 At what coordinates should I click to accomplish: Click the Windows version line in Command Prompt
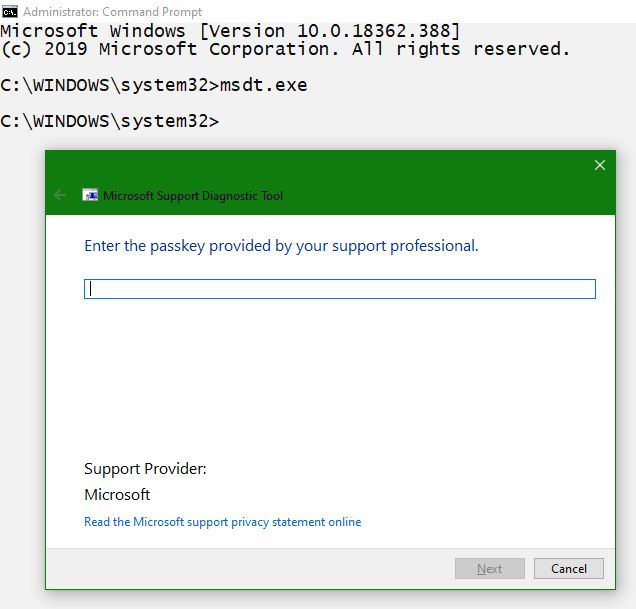click(x=230, y=31)
